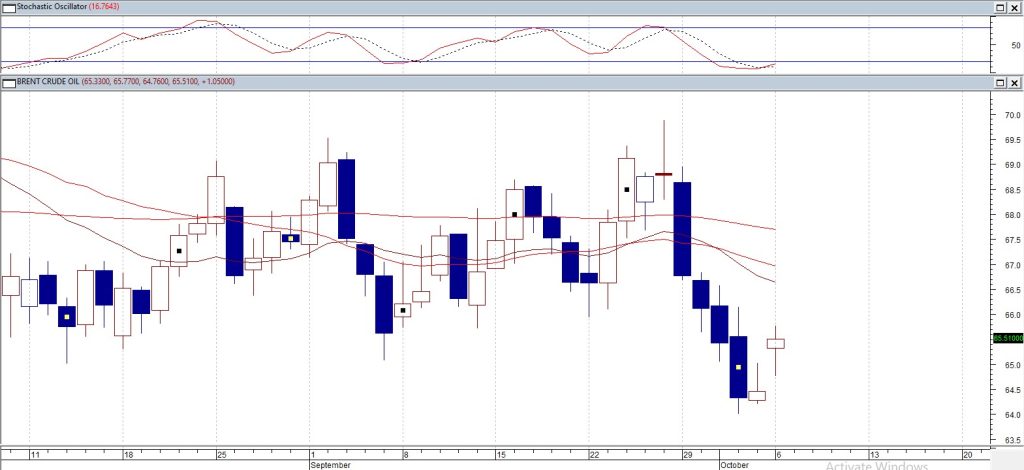
Task: Maximize the Brent Crude Oil chart panel
Action: click(999, 82)
